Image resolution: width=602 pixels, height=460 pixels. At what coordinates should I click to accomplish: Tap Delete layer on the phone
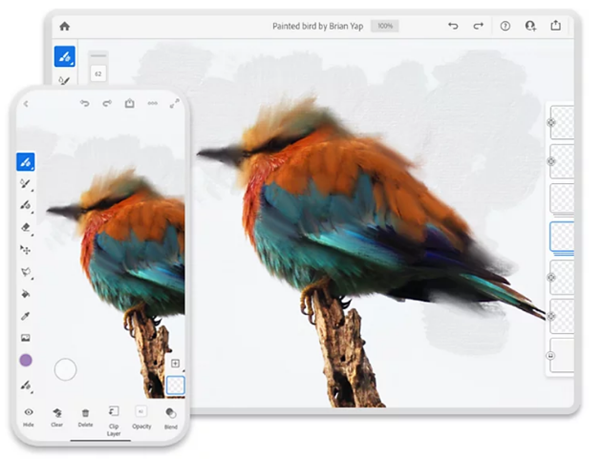[x=85, y=417]
